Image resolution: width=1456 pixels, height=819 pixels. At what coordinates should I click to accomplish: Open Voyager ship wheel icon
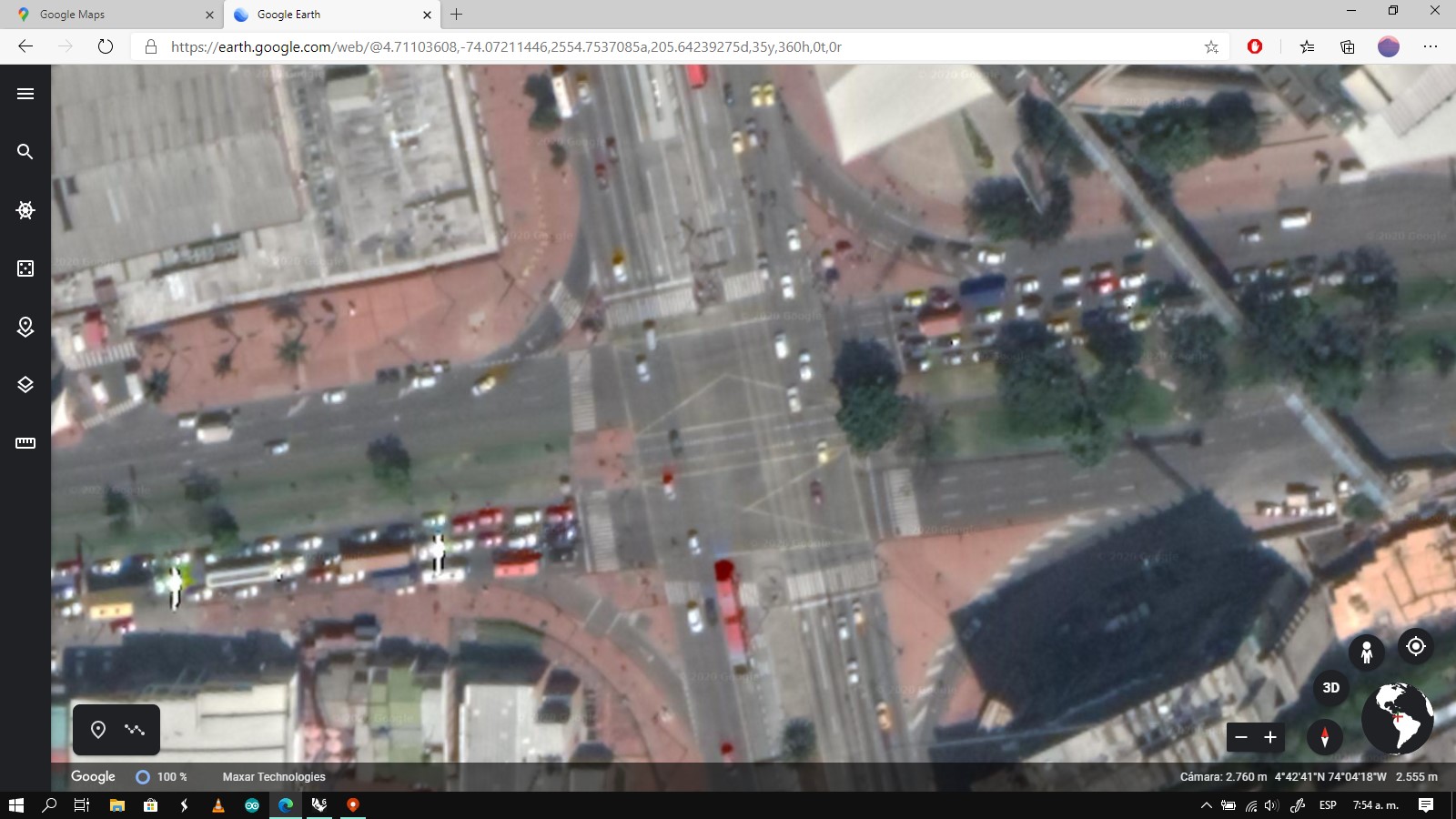pos(25,210)
